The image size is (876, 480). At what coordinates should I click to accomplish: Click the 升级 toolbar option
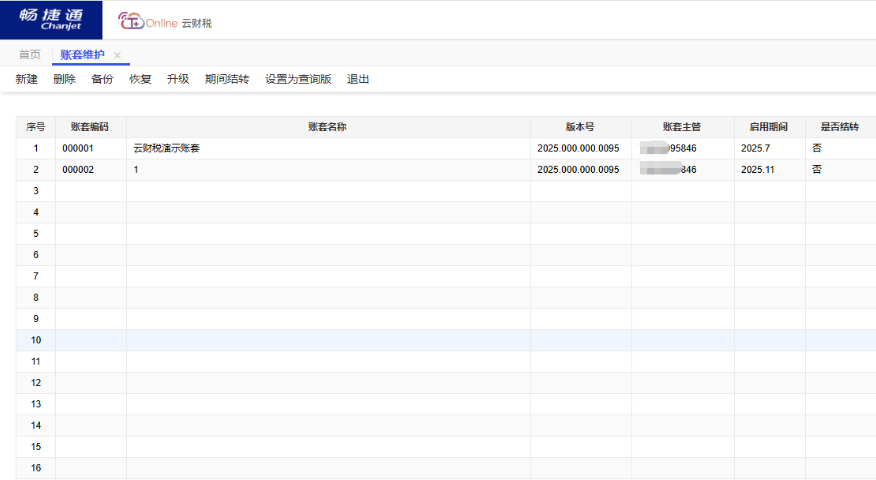pyautogui.click(x=178, y=79)
